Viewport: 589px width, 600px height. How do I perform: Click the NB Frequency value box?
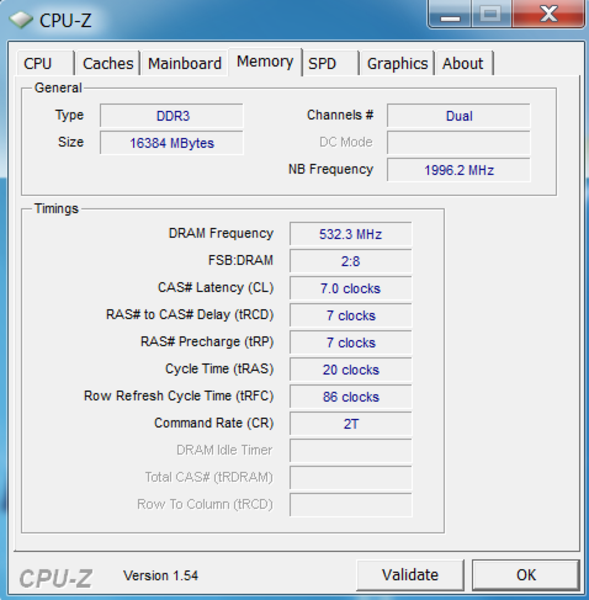[x=458, y=170]
